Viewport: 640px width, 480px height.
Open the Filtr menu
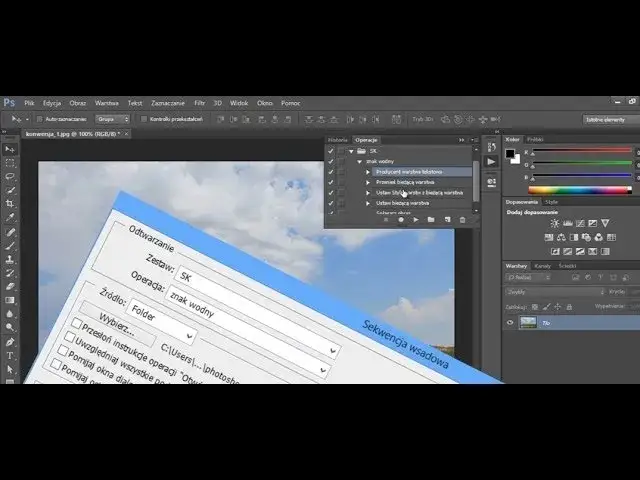pos(199,103)
